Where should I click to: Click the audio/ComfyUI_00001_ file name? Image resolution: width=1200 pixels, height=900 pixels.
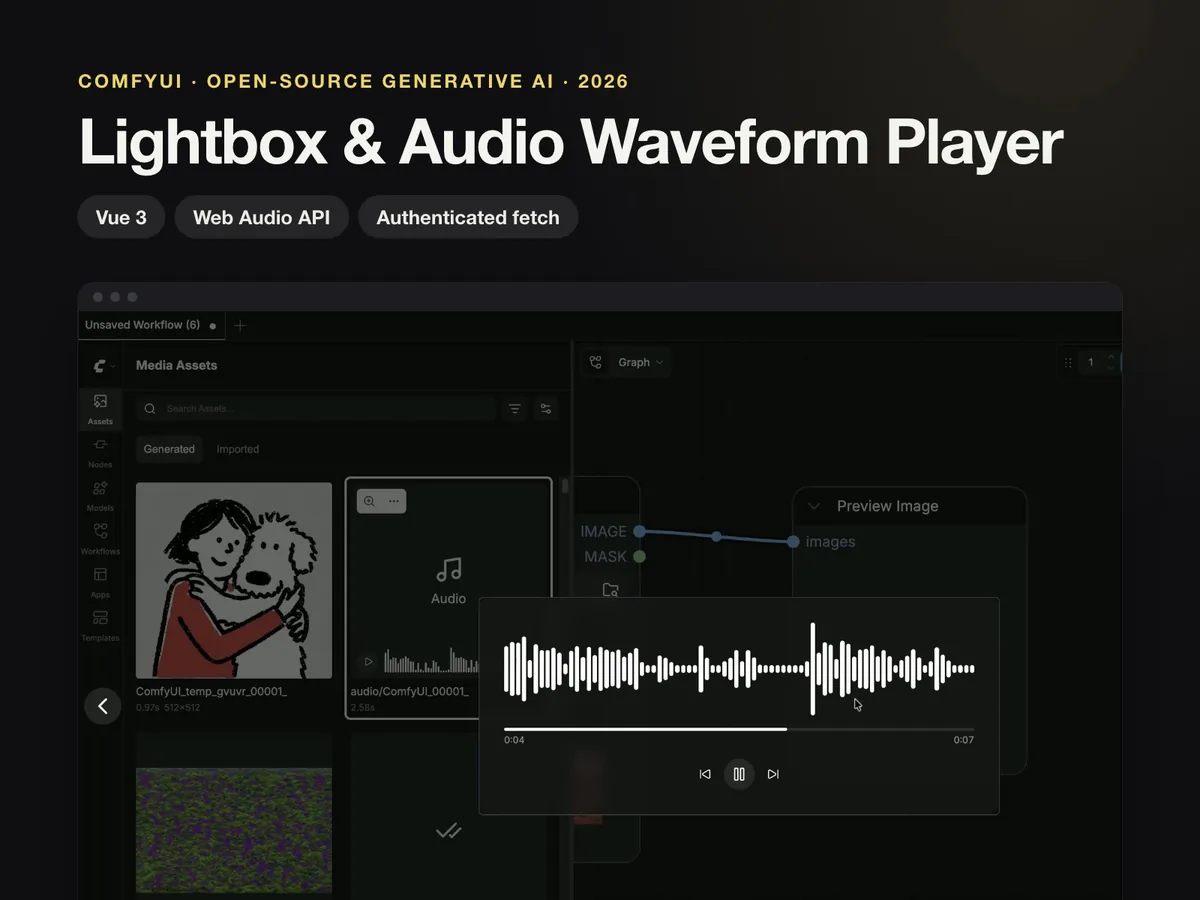pyautogui.click(x=409, y=692)
